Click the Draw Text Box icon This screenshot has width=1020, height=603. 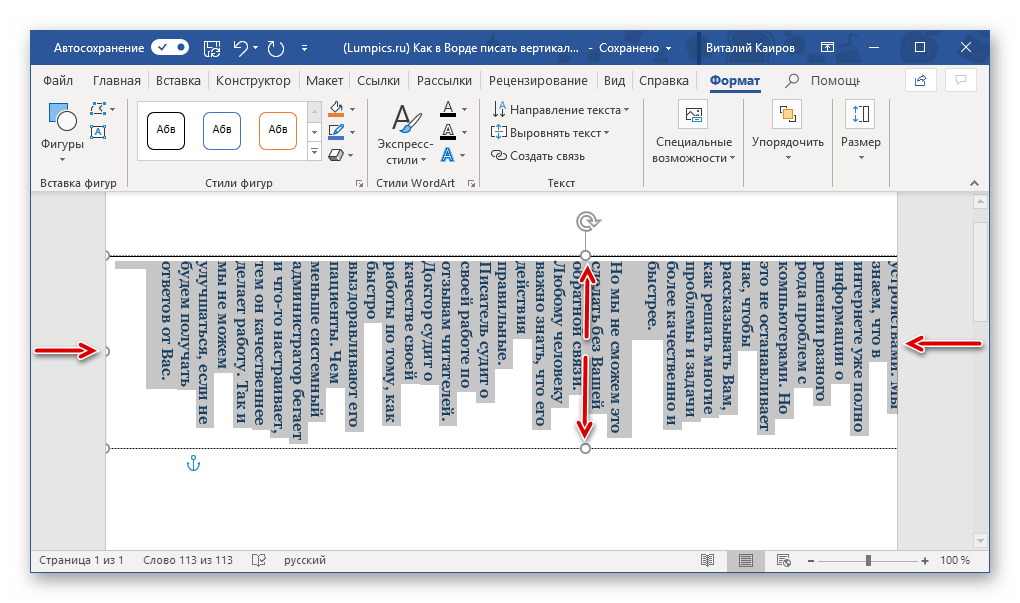click(x=98, y=132)
